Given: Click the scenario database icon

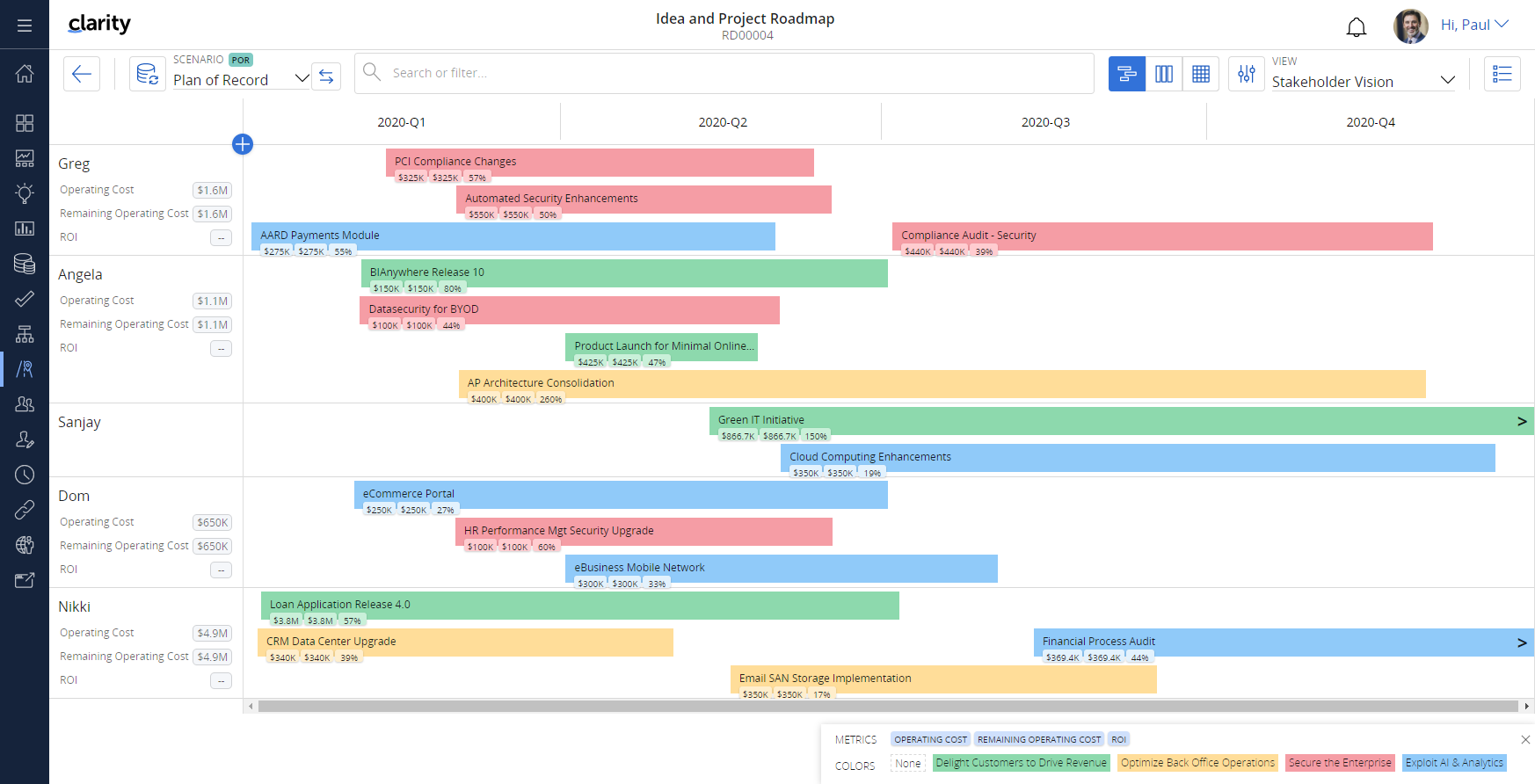Looking at the screenshot, I should tap(148, 74).
